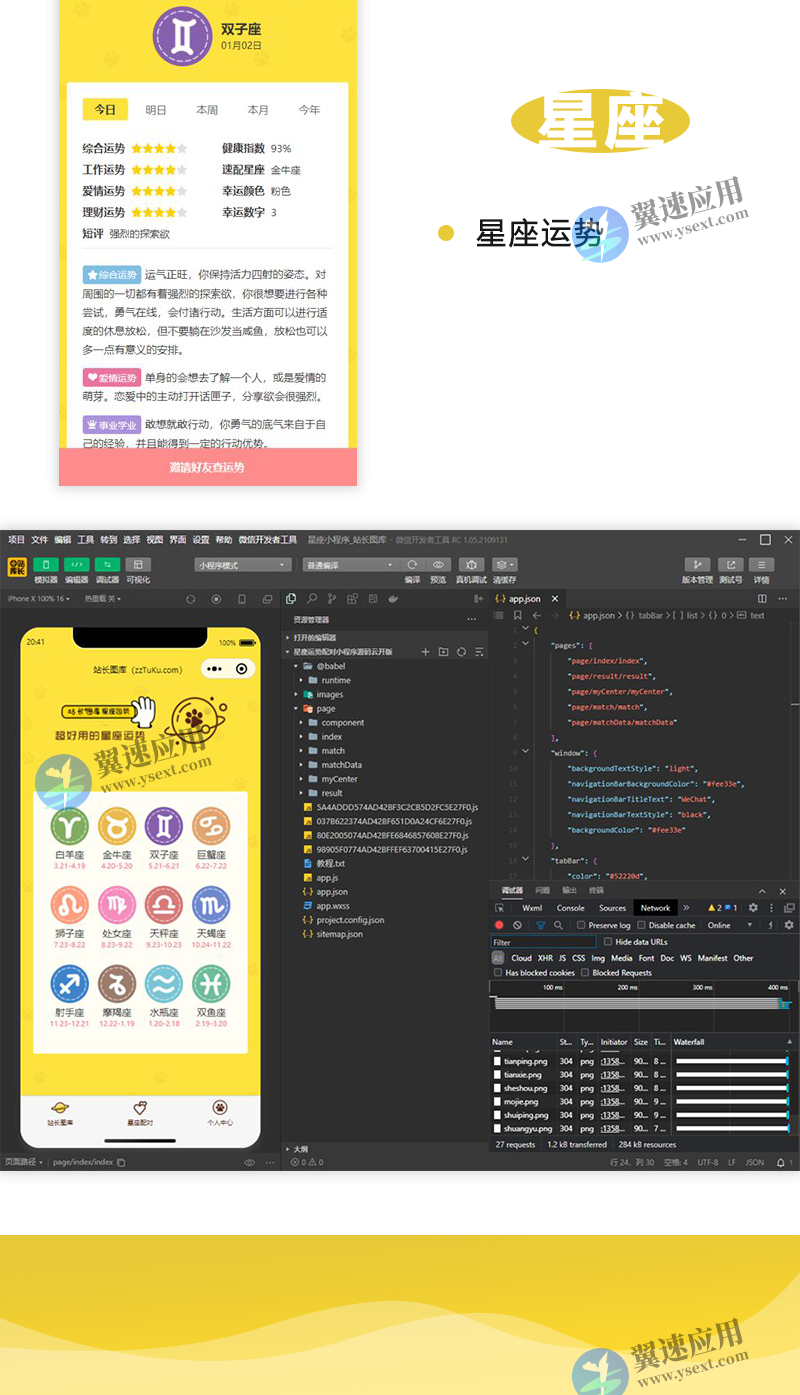The width and height of the screenshot is (800, 1395).
Task: Click the clear network requests icon
Action: (x=517, y=925)
